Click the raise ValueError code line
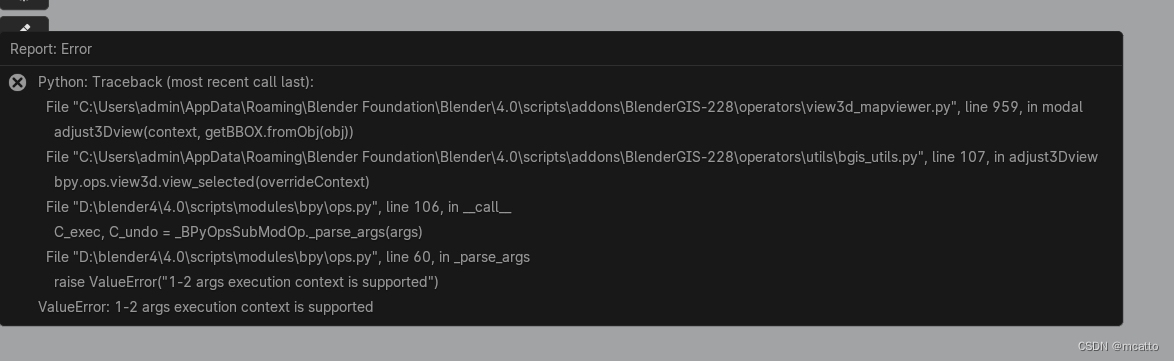This screenshot has height=361, width=1174. [x=246, y=282]
